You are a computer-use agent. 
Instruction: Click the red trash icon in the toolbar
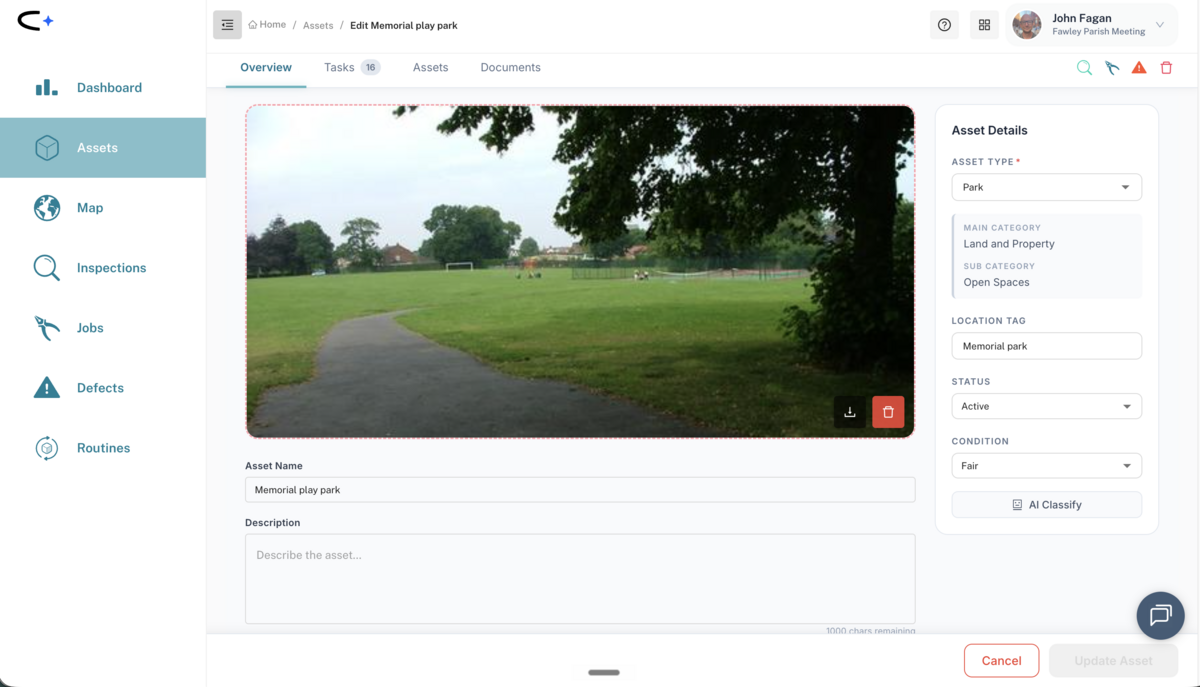pos(1166,68)
